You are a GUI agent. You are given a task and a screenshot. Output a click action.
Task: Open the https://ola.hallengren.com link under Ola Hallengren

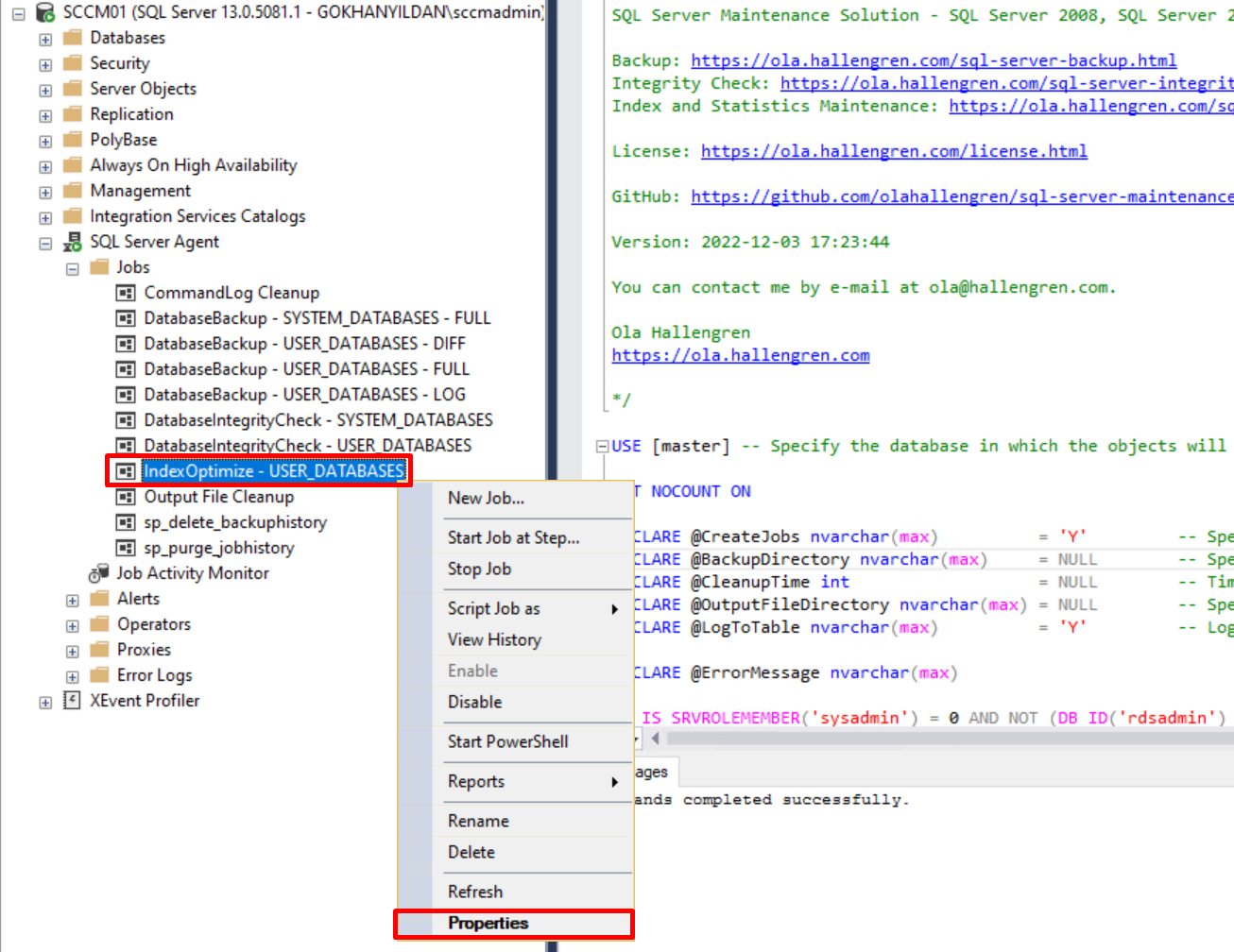(741, 355)
